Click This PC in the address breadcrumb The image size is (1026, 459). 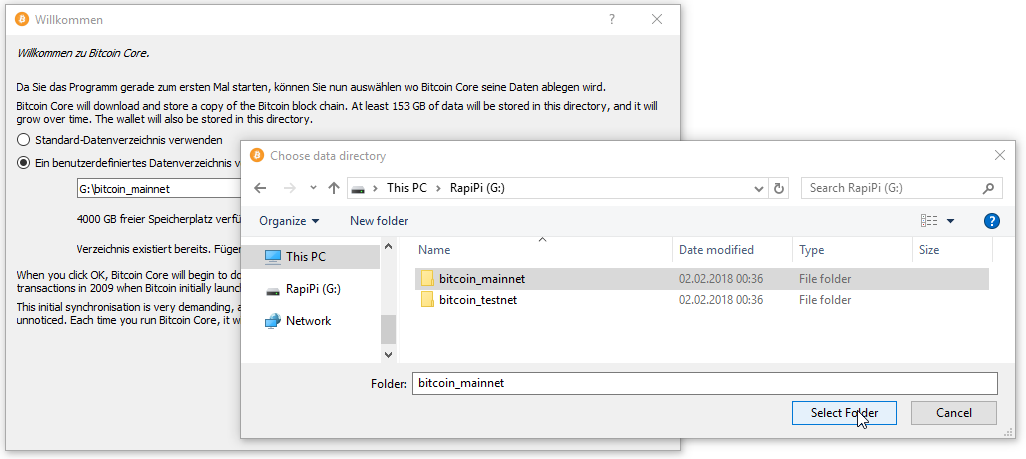point(406,189)
